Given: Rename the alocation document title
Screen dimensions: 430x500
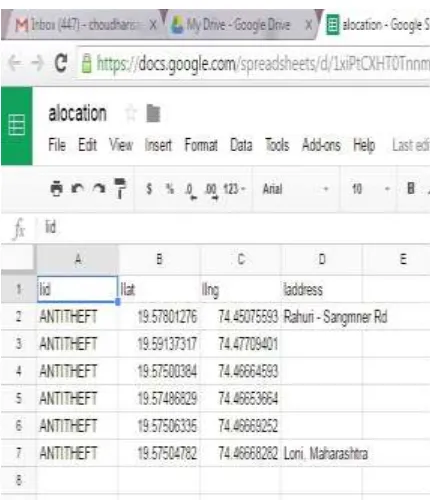Looking at the screenshot, I should 77,113.
